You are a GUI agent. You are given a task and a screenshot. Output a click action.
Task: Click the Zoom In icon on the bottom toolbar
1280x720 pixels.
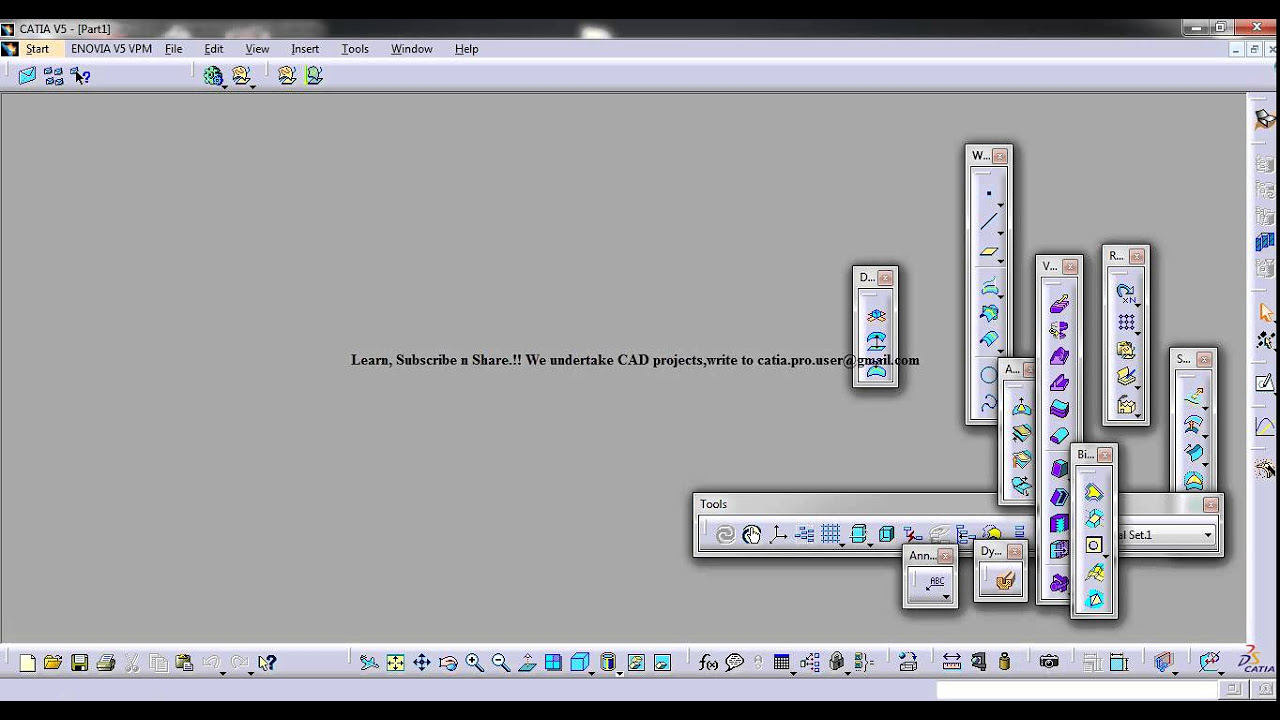pos(474,662)
